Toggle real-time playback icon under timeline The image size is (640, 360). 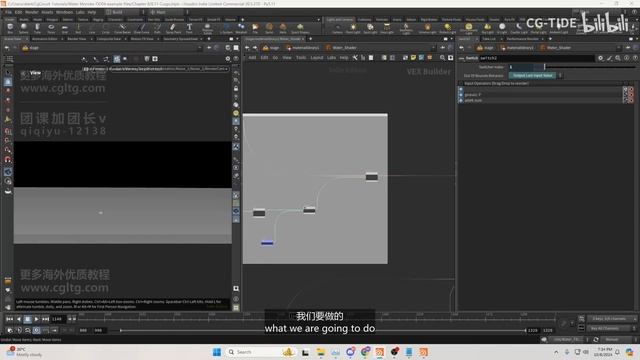tap(36, 330)
